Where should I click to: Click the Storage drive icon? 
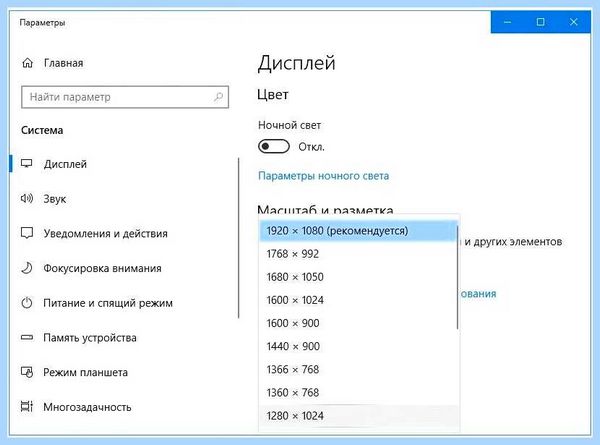click(x=27, y=337)
